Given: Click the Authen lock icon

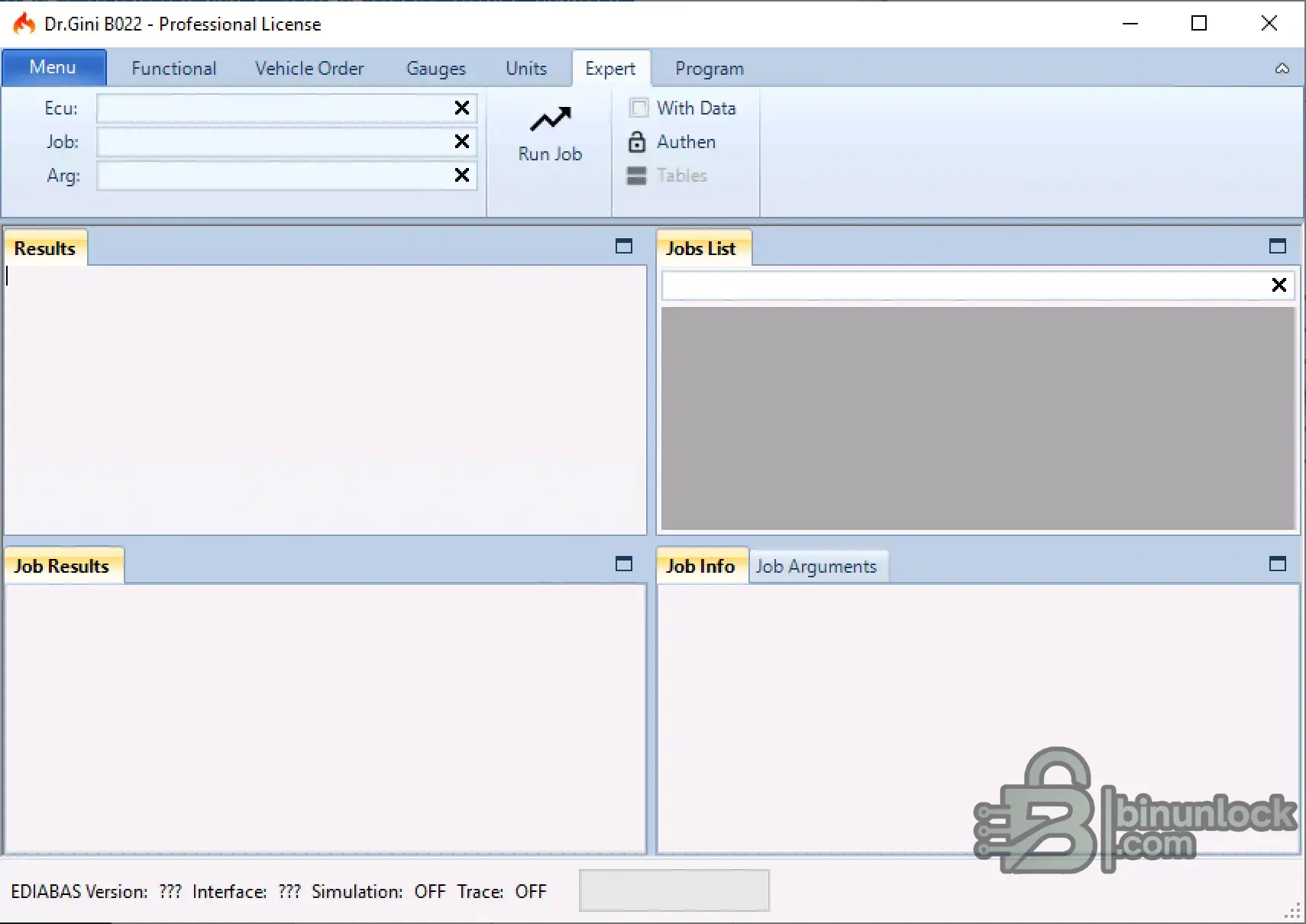Looking at the screenshot, I should 636,142.
